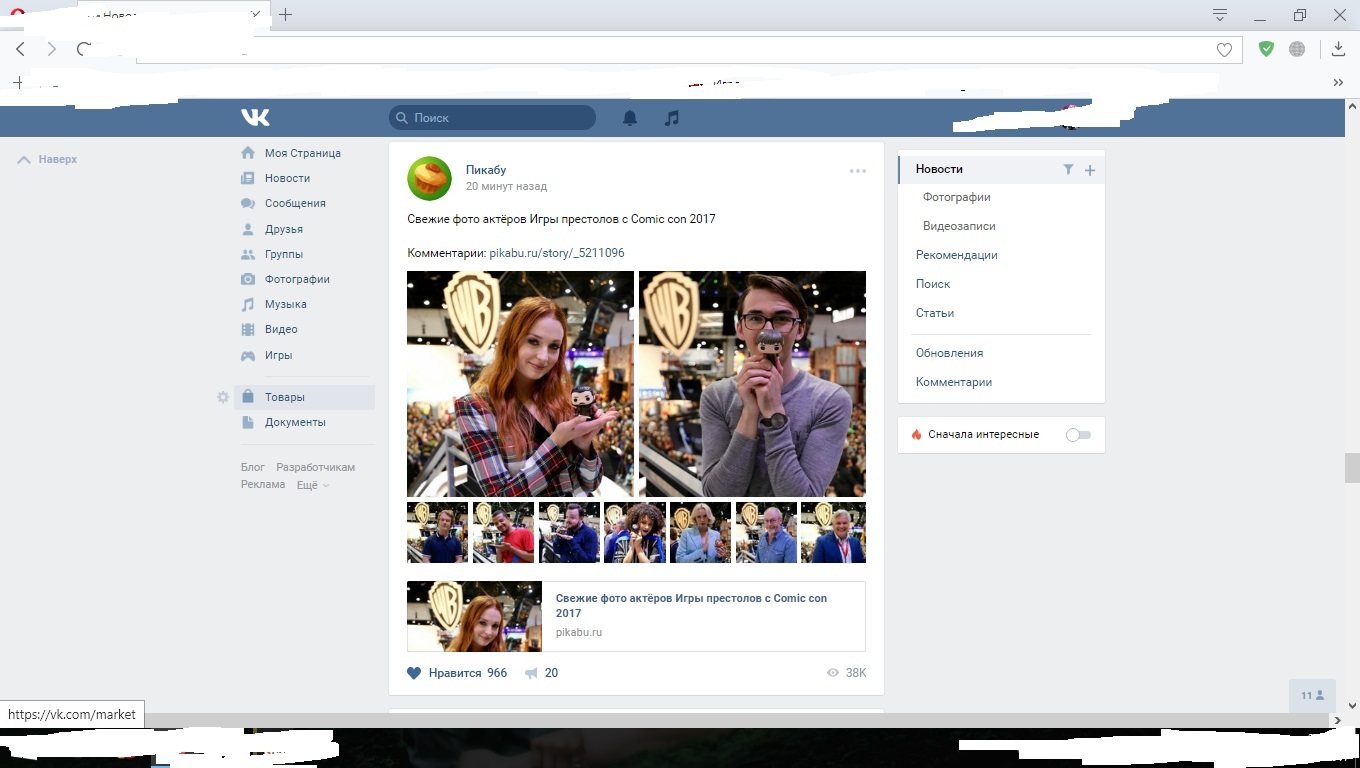Click Пикабу community avatar
Viewport: 1360px width, 768px height.
[429, 178]
